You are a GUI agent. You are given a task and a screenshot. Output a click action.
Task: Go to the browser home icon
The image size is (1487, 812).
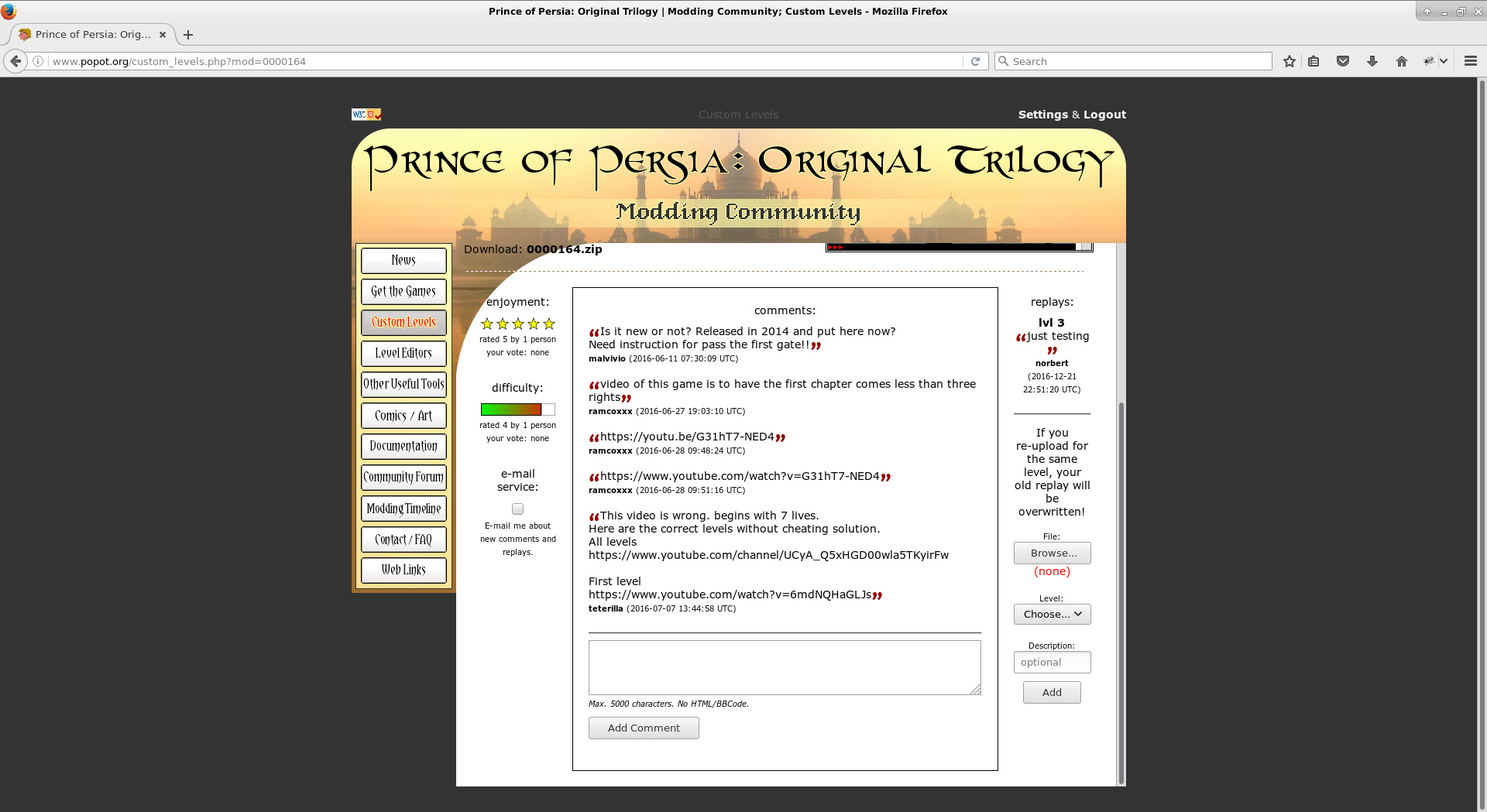(x=1402, y=61)
